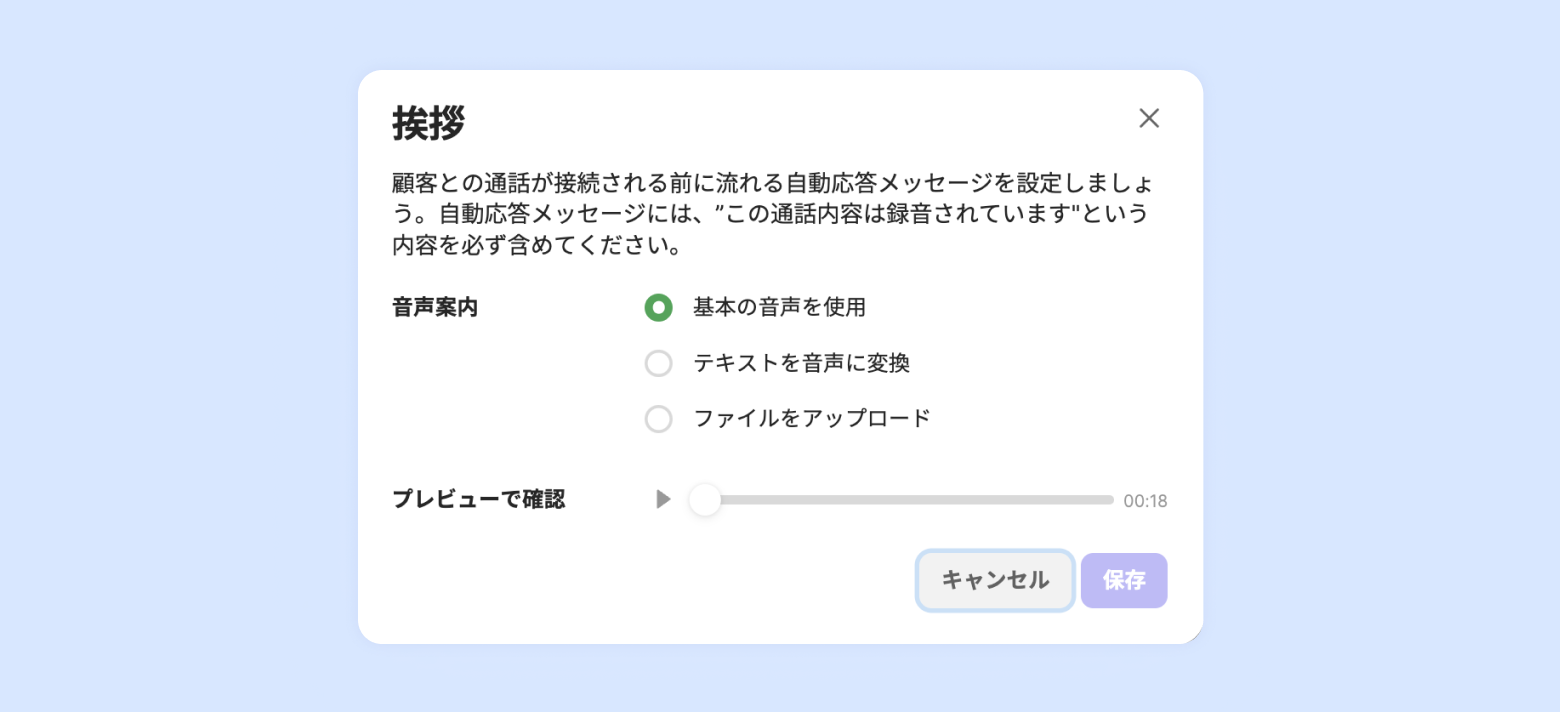Image resolution: width=1560 pixels, height=712 pixels.
Task: Close the 挨拶 dialog with the X icon
Action: tap(1149, 119)
